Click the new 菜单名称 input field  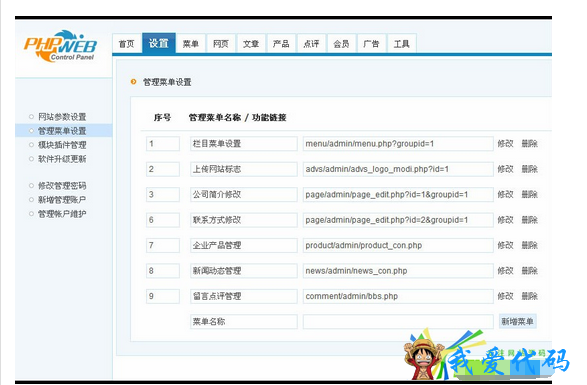click(244, 322)
